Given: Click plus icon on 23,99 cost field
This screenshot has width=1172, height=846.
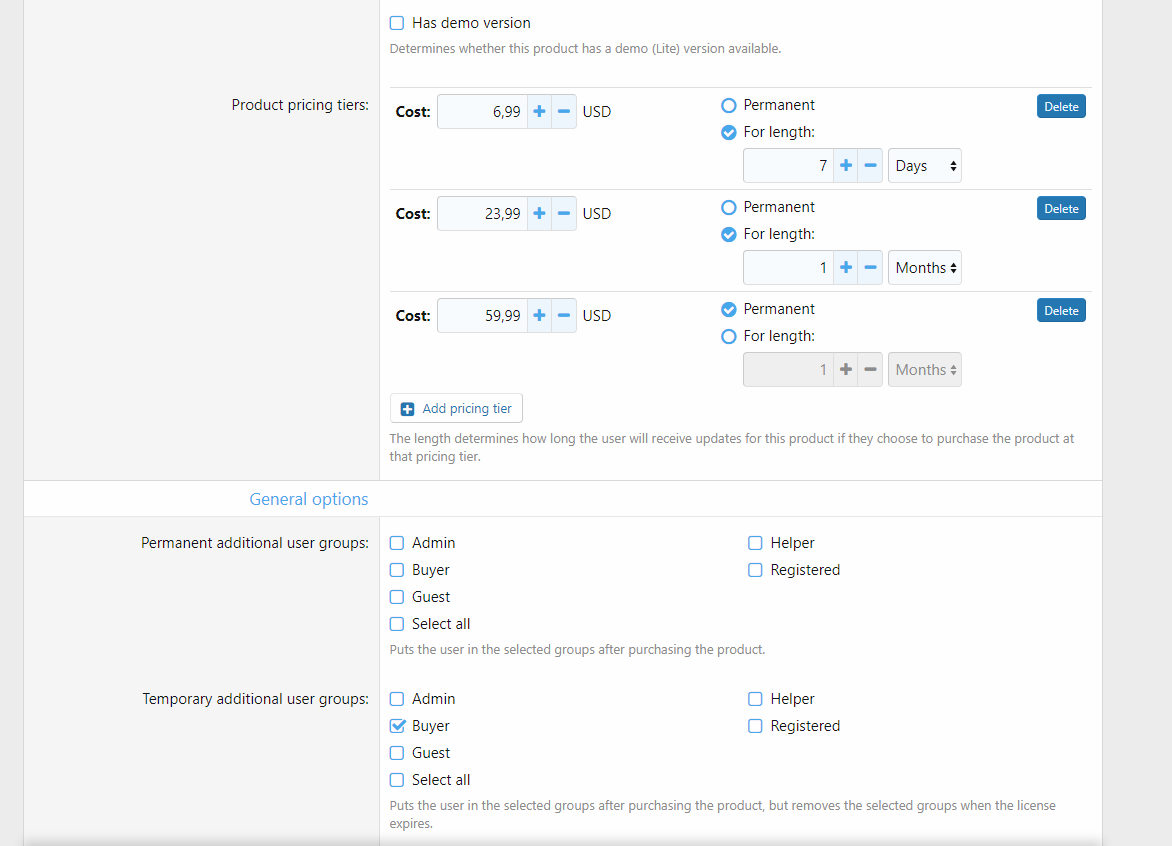Looking at the screenshot, I should pyautogui.click(x=539, y=214).
